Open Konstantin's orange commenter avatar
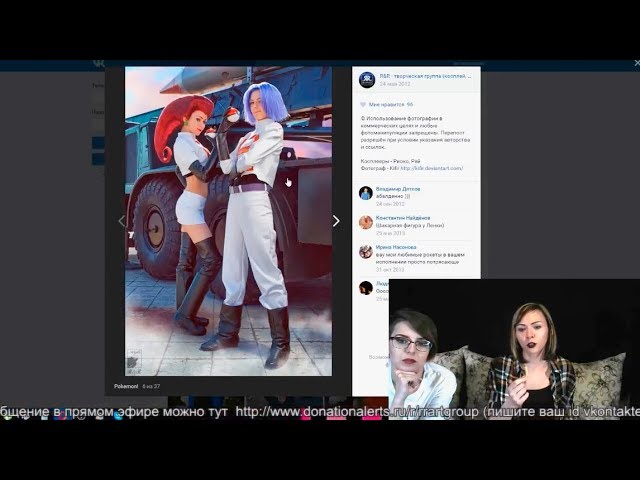The image size is (640, 480). click(366, 222)
